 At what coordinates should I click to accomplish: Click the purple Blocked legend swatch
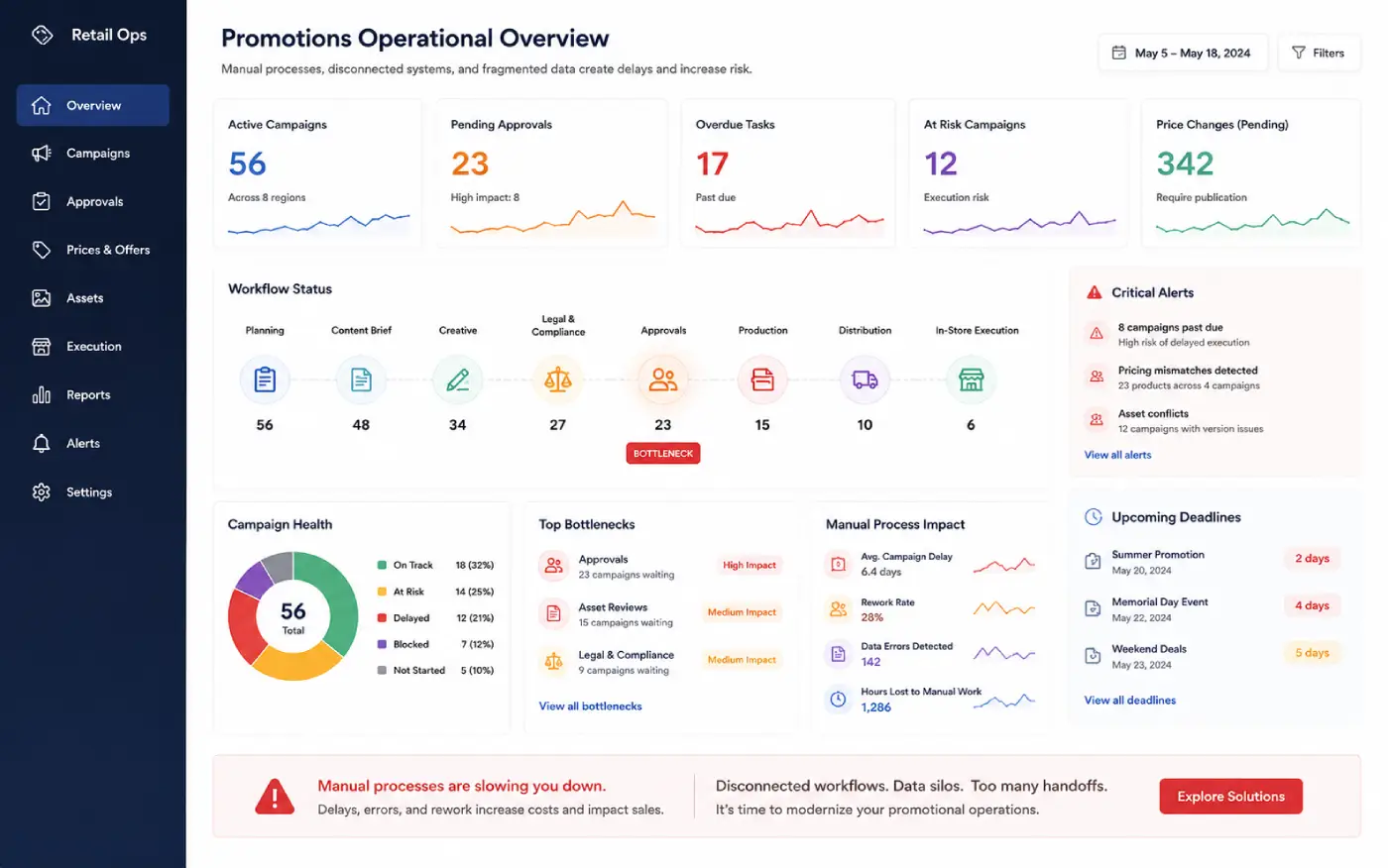tap(382, 645)
